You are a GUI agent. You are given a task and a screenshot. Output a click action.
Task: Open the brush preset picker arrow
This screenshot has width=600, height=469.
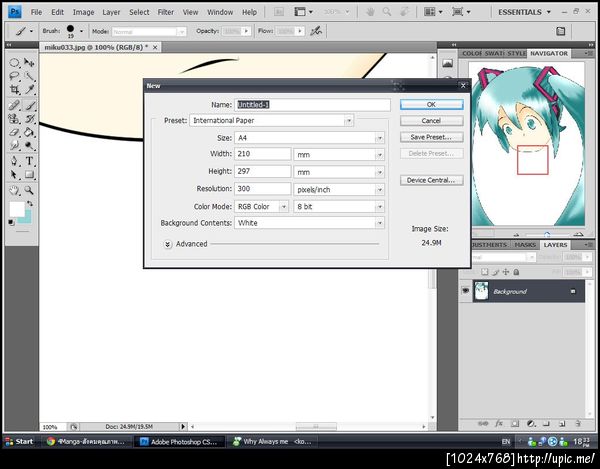coord(81,31)
